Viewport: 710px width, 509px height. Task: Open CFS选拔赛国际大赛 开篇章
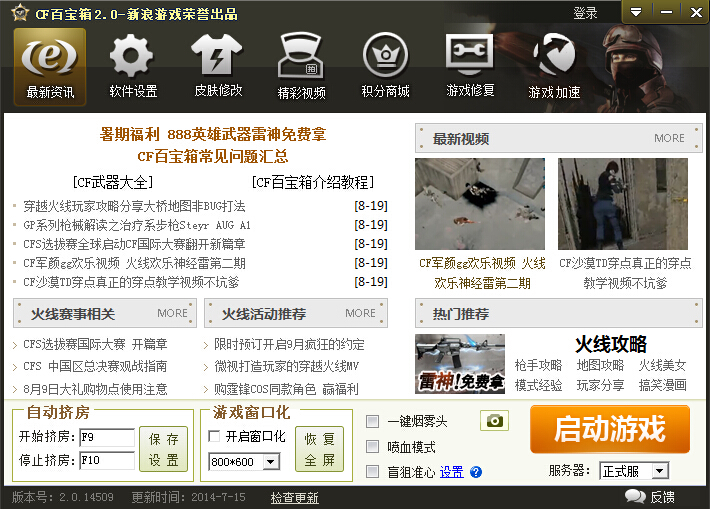click(x=96, y=345)
